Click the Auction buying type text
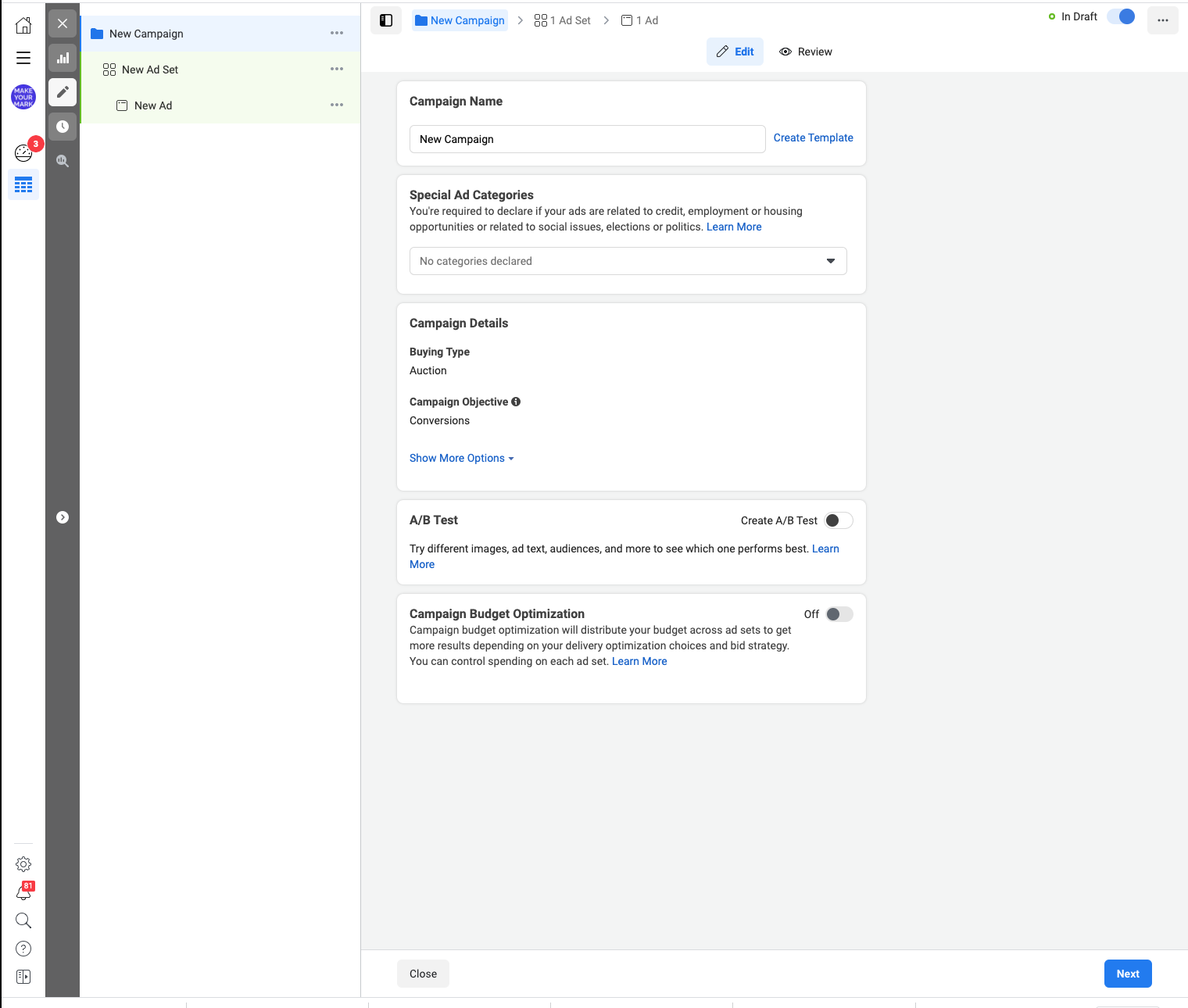Image resolution: width=1188 pixels, height=1008 pixels. (428, 370)
